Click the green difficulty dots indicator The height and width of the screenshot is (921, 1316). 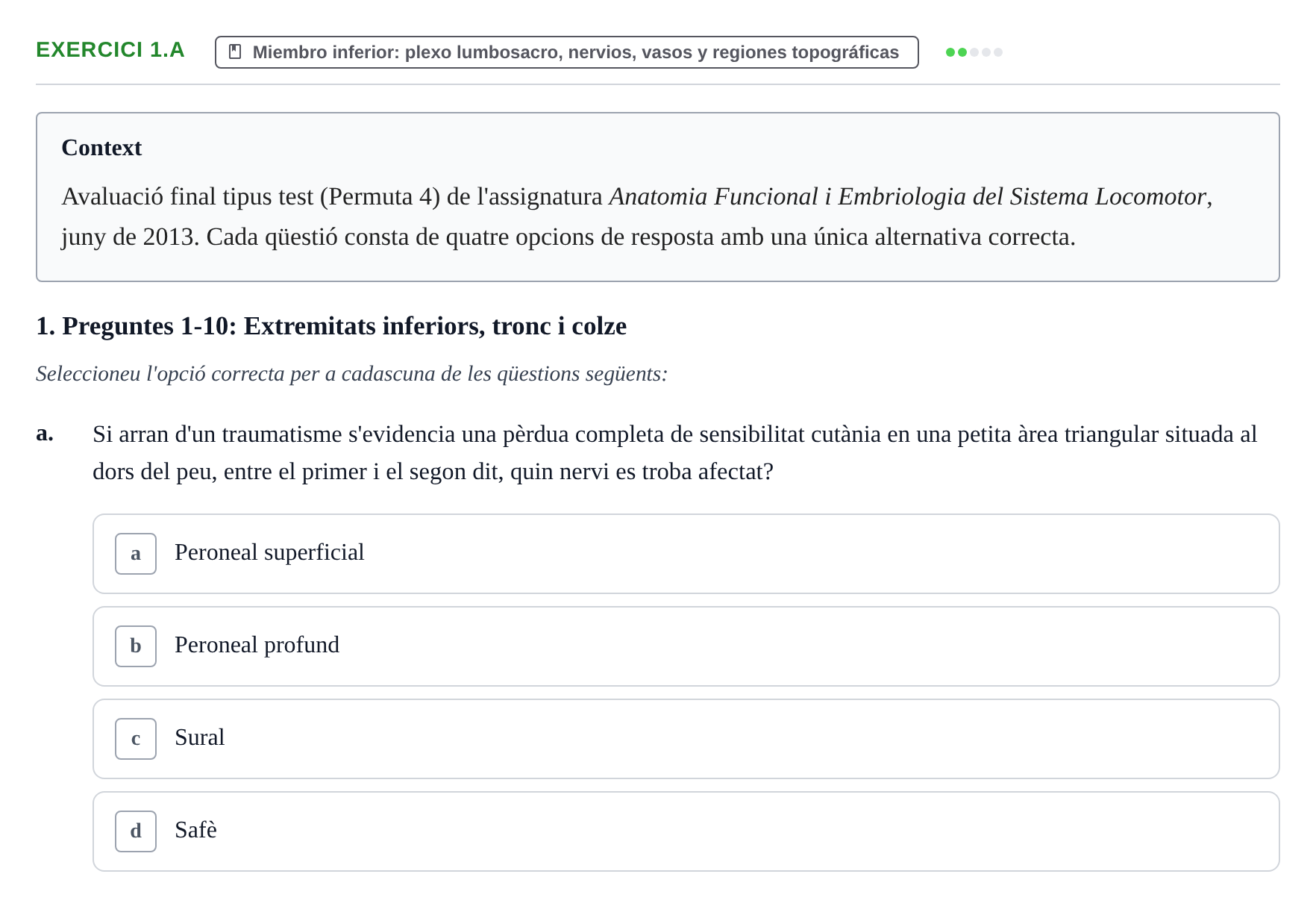coord(974,52)
